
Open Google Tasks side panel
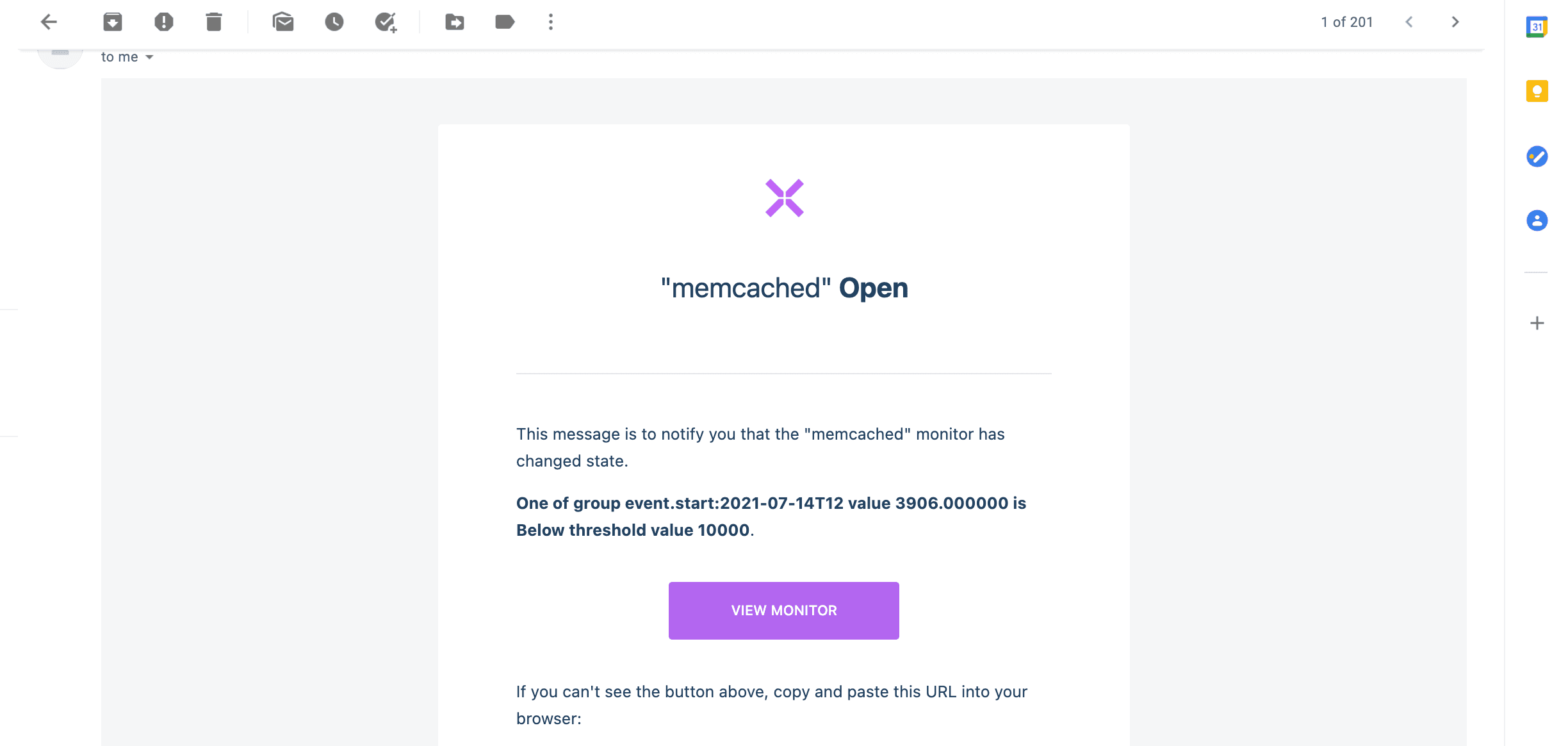[x=1537, y=156]
